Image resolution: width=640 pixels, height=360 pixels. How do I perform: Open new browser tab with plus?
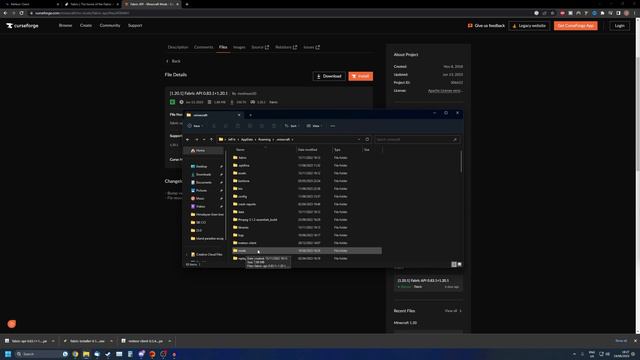tap(187, 4)
